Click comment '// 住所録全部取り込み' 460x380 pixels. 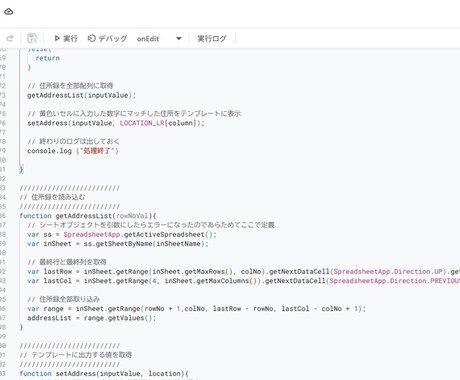click(63, 299)
